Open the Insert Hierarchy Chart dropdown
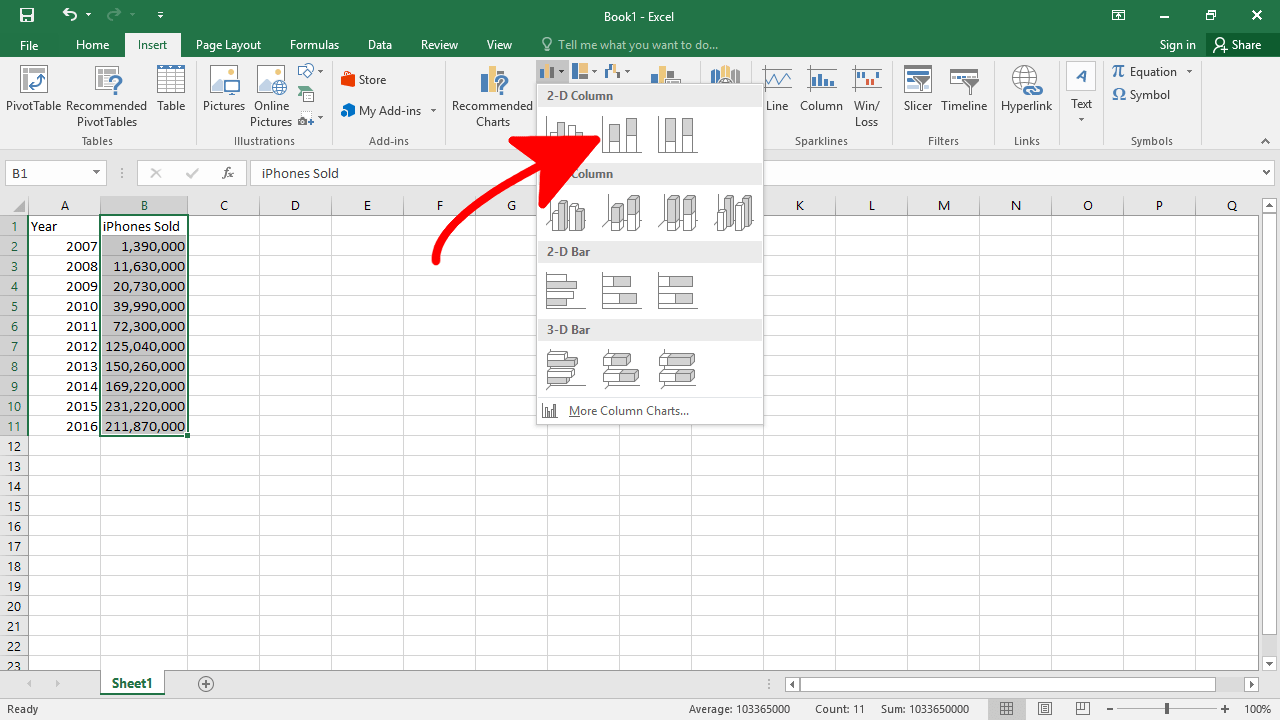The height and width of the screenshot is (720, 1280). pos(585,71)
